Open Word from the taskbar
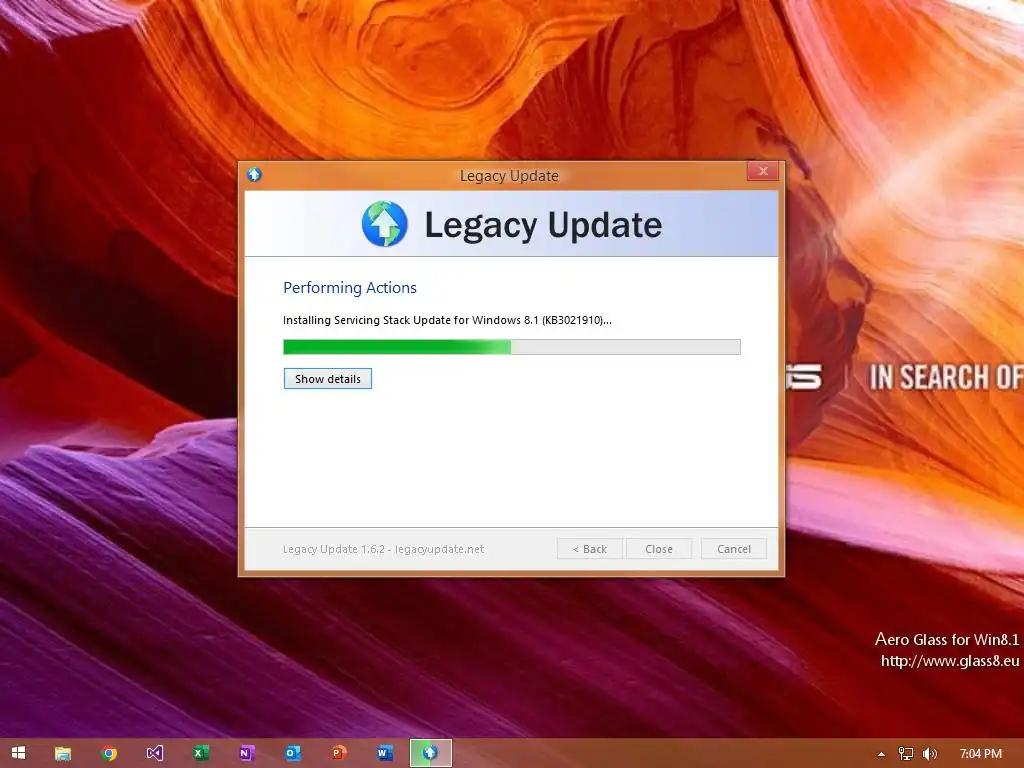The image size is (1024, 768). tap(384, 753)
